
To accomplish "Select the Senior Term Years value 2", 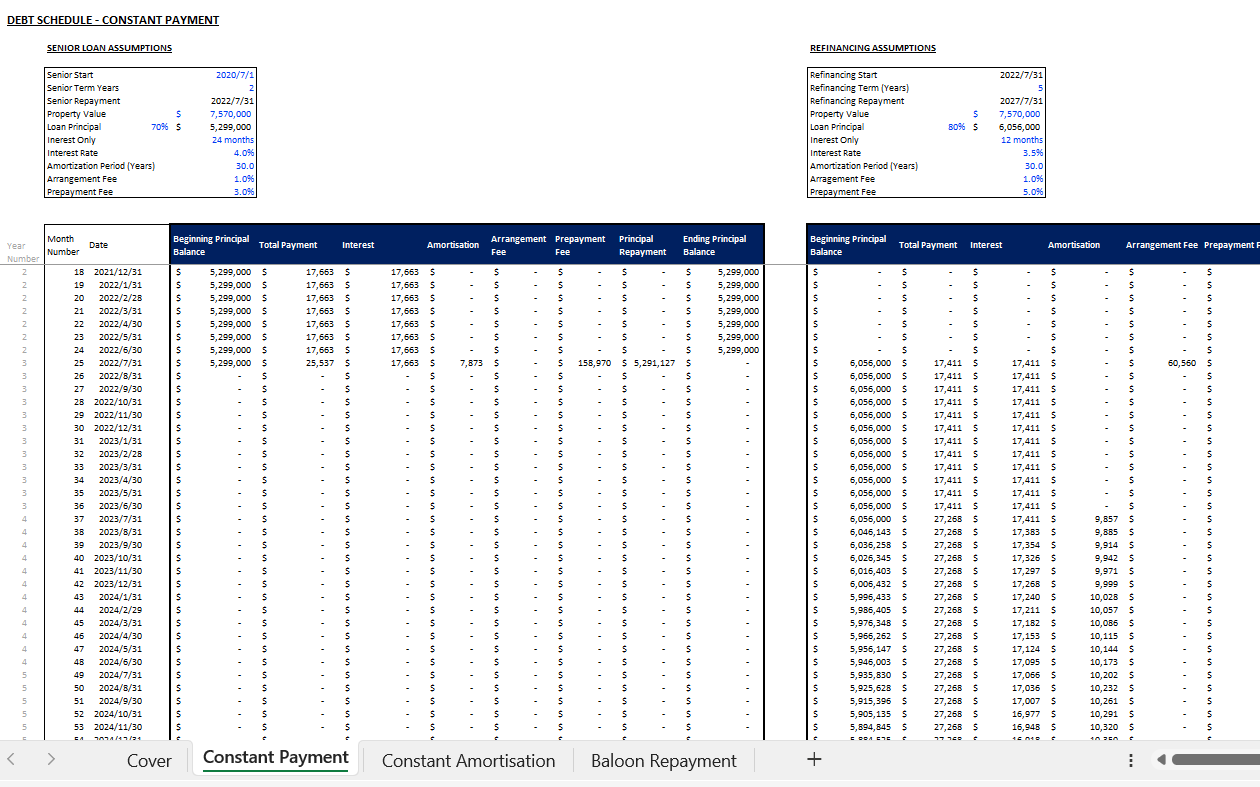I will [x=252, y=88].
